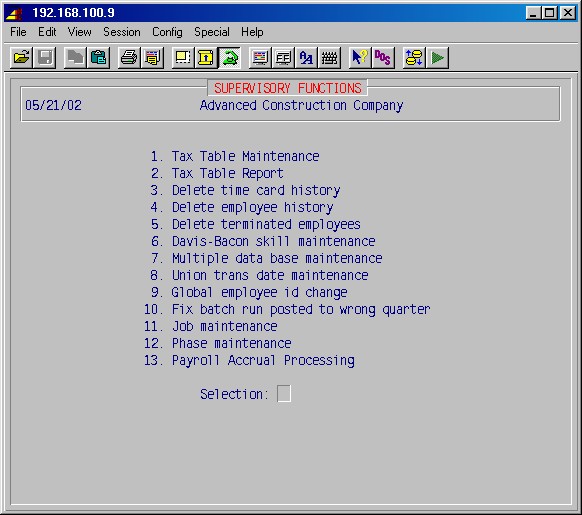This screenshot has width=582, height=515.
Task: Click the print screen notes icon
Action: point(152,58)
